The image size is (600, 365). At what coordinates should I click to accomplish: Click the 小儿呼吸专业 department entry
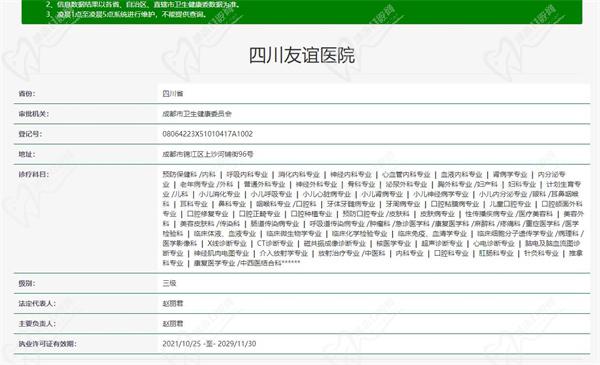(x=271, y=194)
